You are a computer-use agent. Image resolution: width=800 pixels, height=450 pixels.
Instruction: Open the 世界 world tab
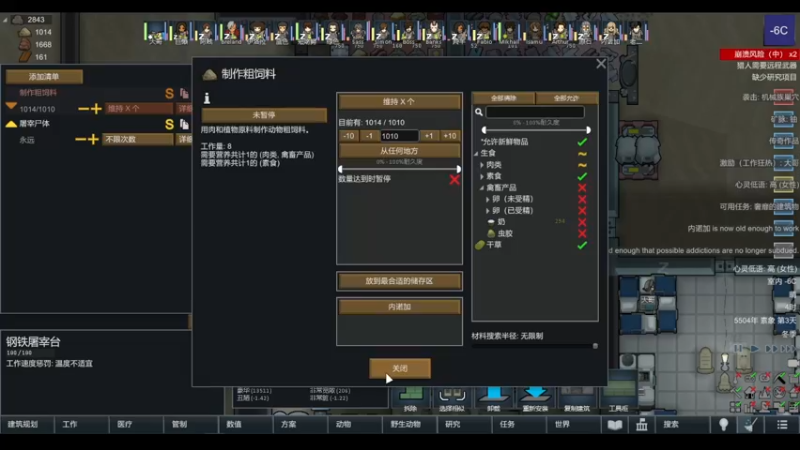coord(574,424)
